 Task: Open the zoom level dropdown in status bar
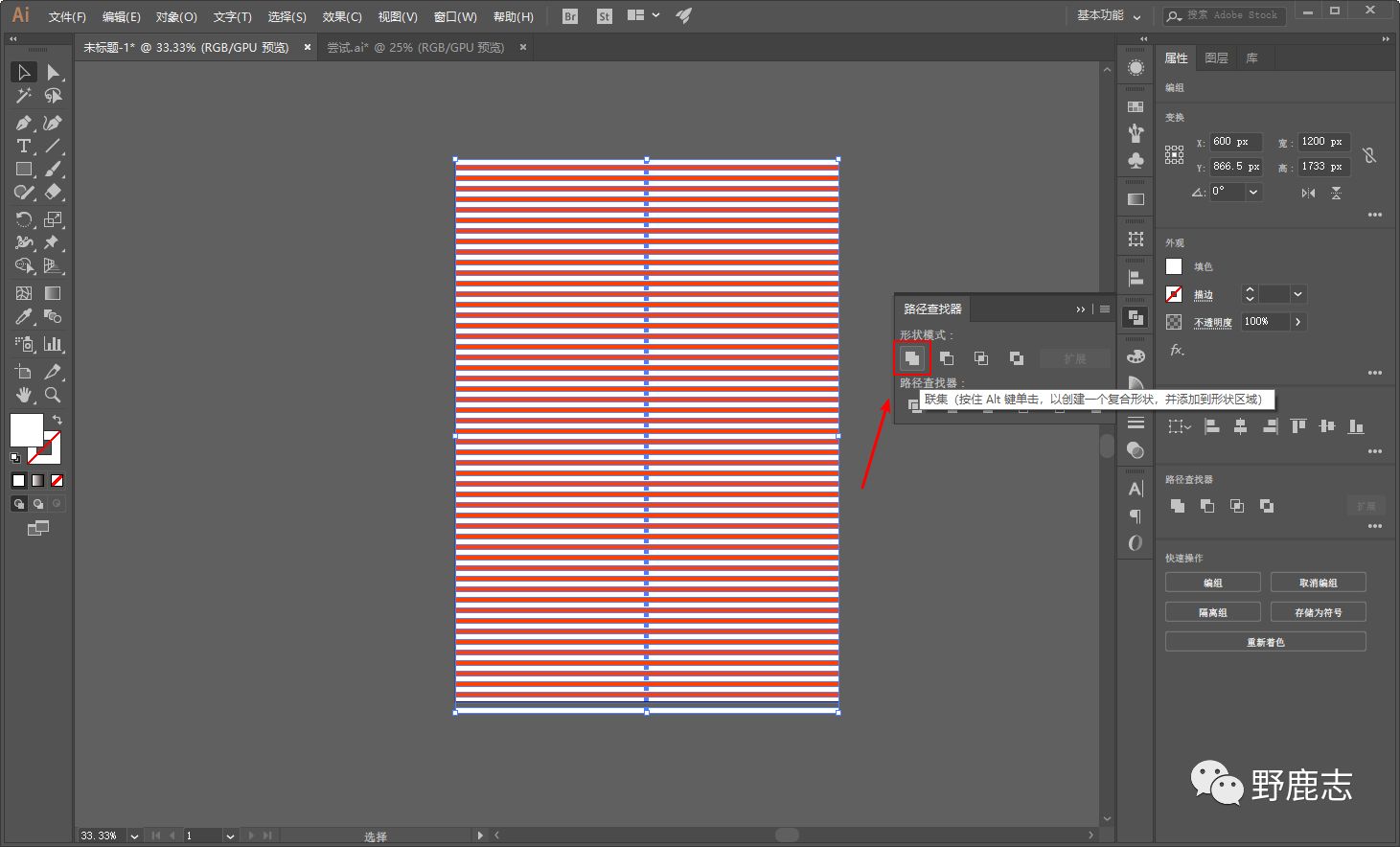tap(134, 836)
